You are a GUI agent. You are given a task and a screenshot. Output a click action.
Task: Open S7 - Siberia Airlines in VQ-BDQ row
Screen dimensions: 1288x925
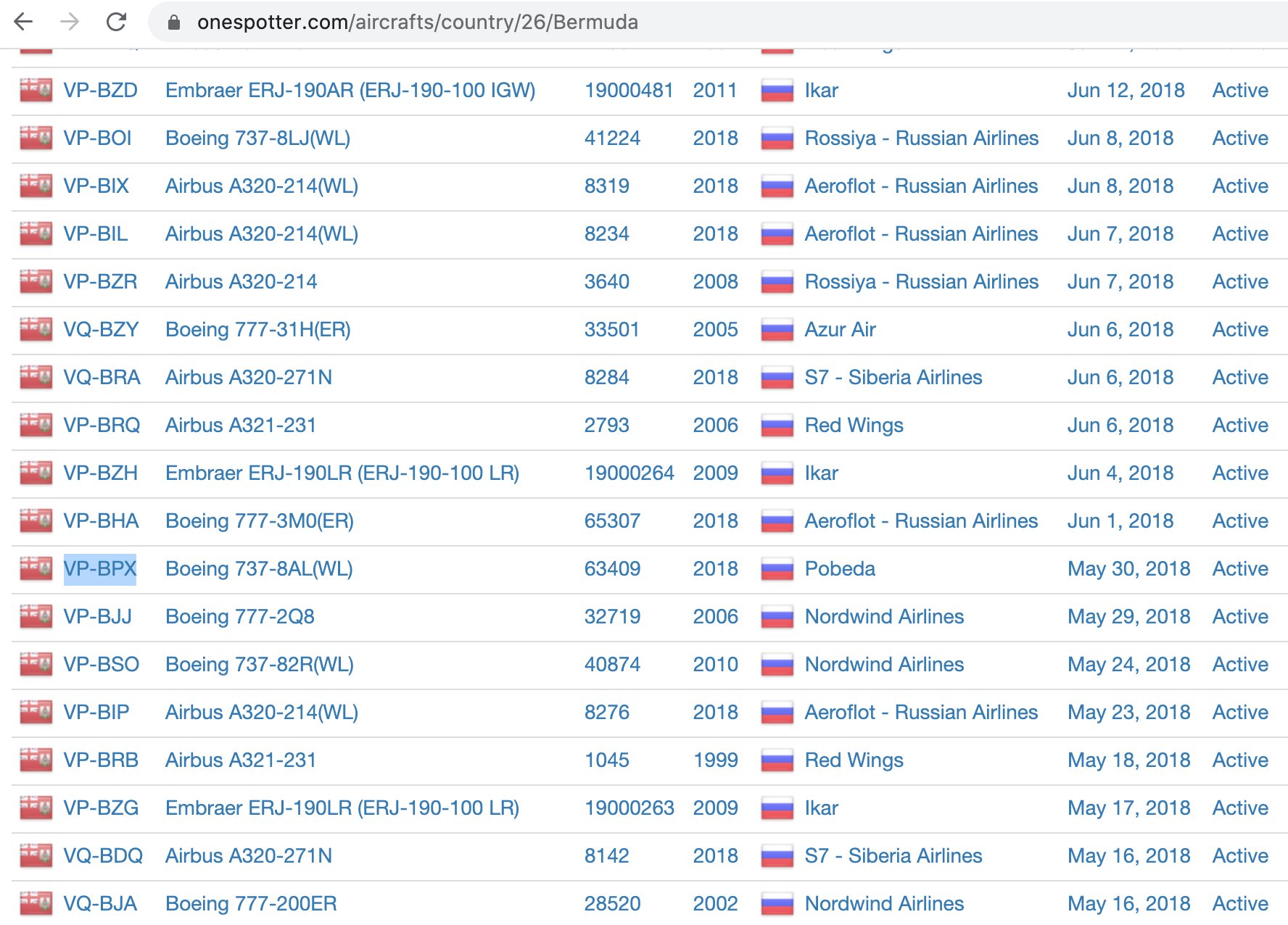point(893,856)
